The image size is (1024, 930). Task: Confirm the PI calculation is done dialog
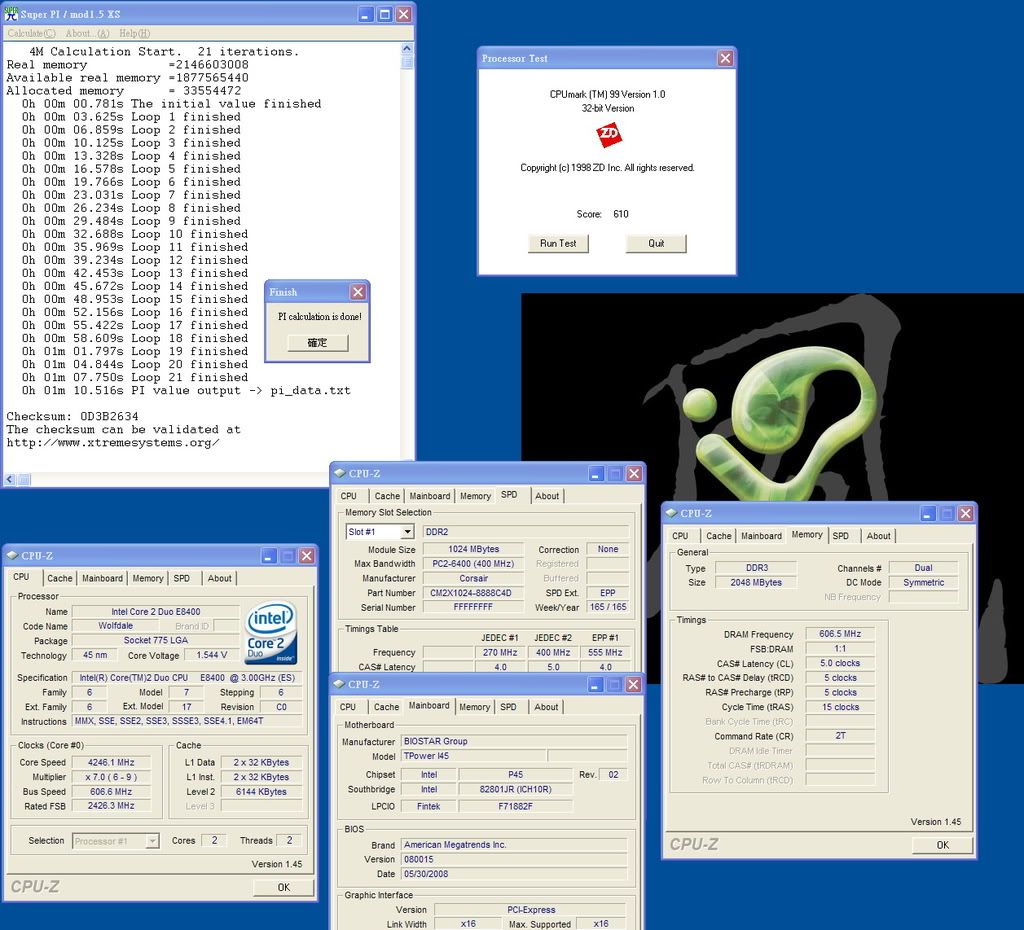[x=317, y=342]
